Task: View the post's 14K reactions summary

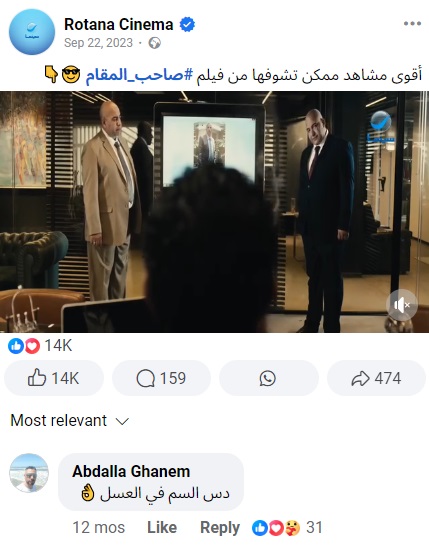Action: pos(40,345)
